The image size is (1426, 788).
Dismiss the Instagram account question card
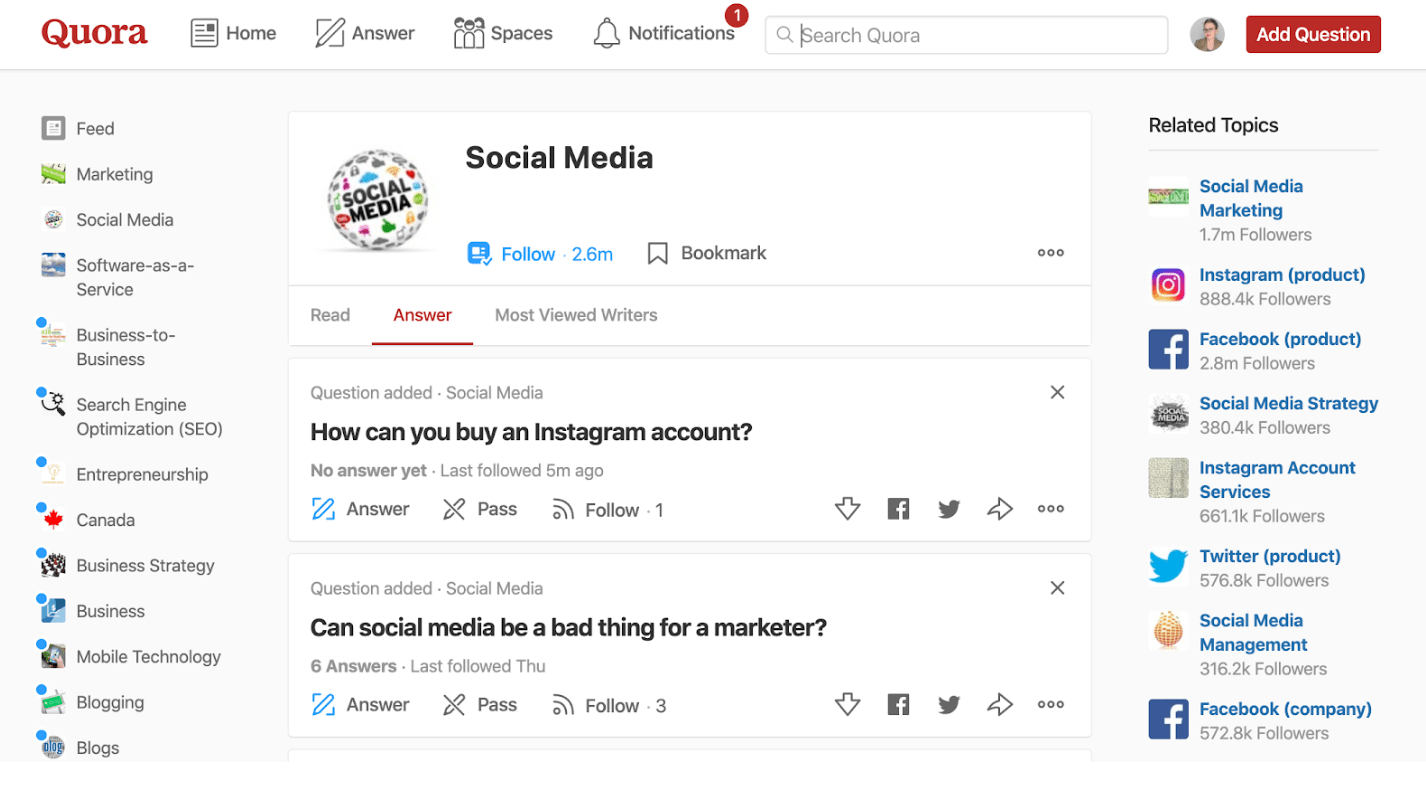1057,393
